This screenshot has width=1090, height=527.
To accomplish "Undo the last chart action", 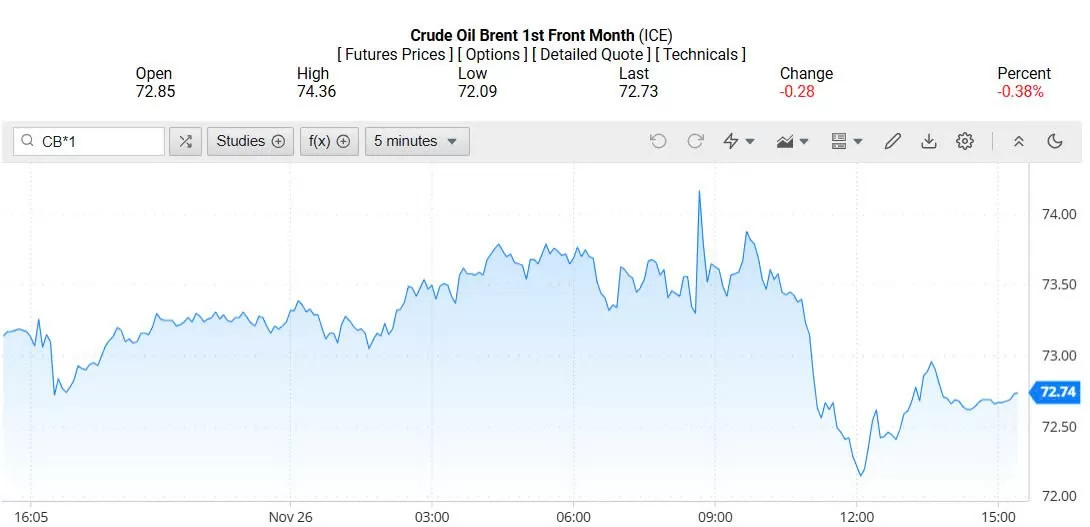I will 658,141.
